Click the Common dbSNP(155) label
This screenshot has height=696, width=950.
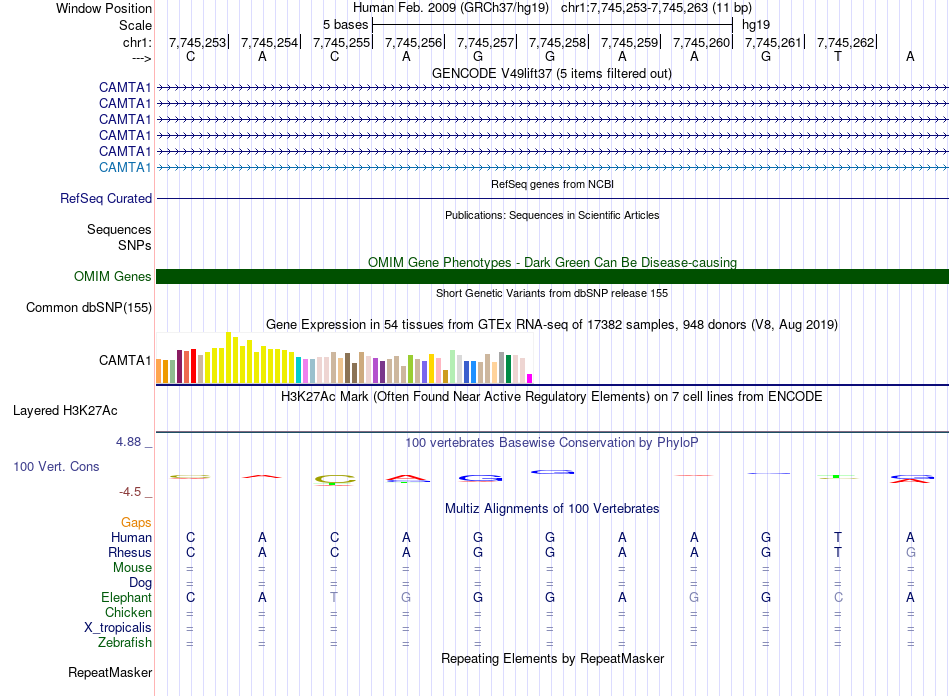88,307
